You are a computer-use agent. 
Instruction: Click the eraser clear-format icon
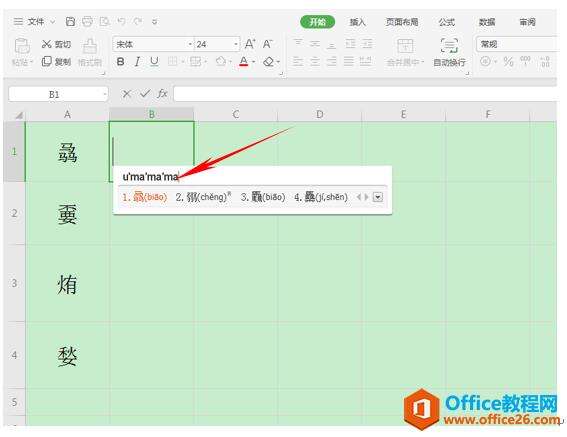tap(268, 62)
